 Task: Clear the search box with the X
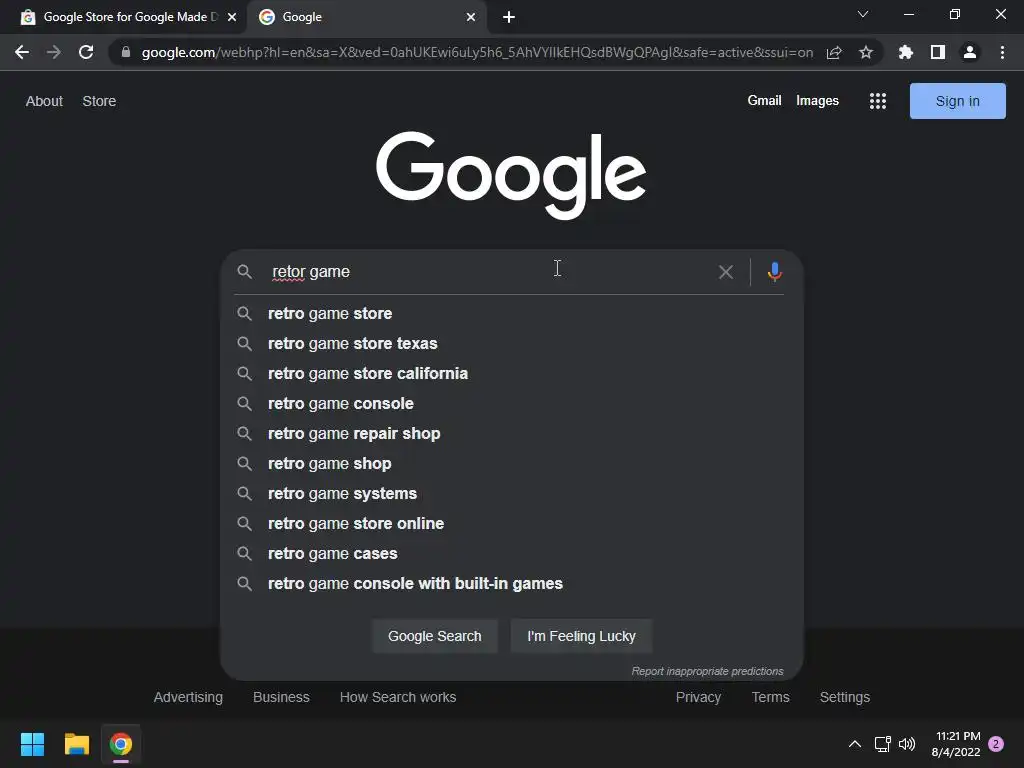coord(726,272)
